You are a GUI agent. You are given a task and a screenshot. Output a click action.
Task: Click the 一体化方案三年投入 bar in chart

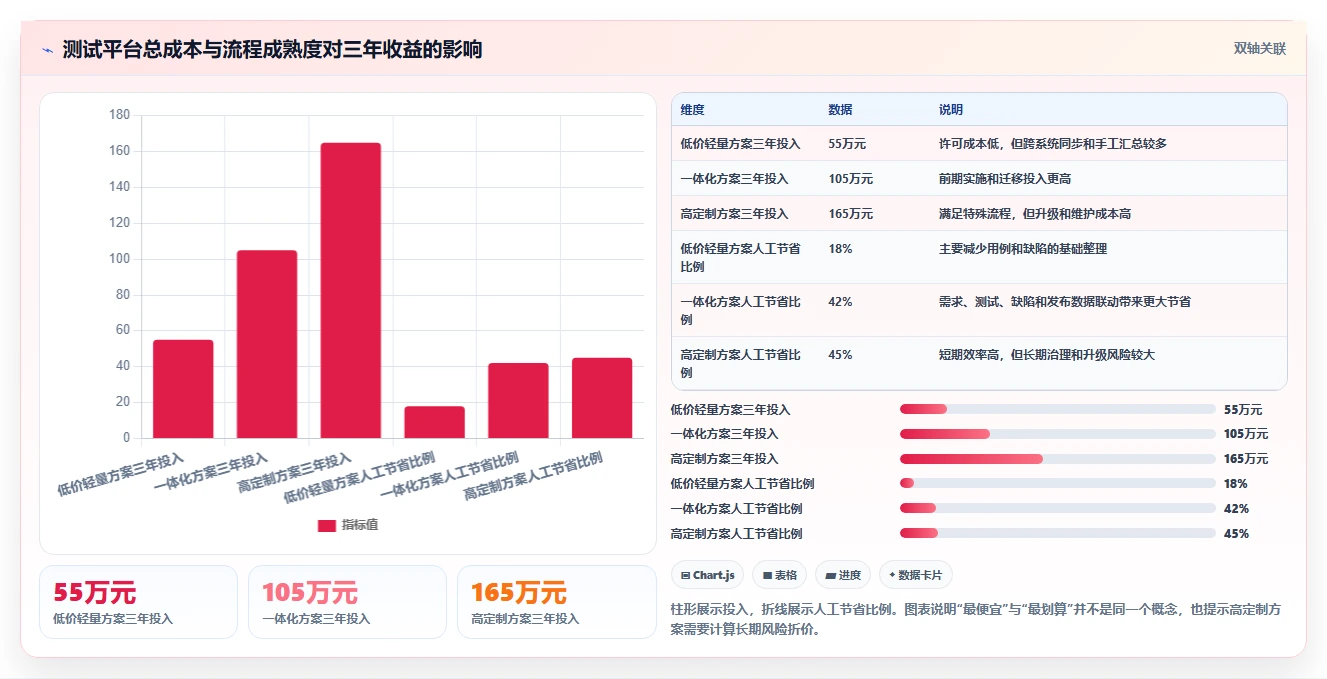267,344
